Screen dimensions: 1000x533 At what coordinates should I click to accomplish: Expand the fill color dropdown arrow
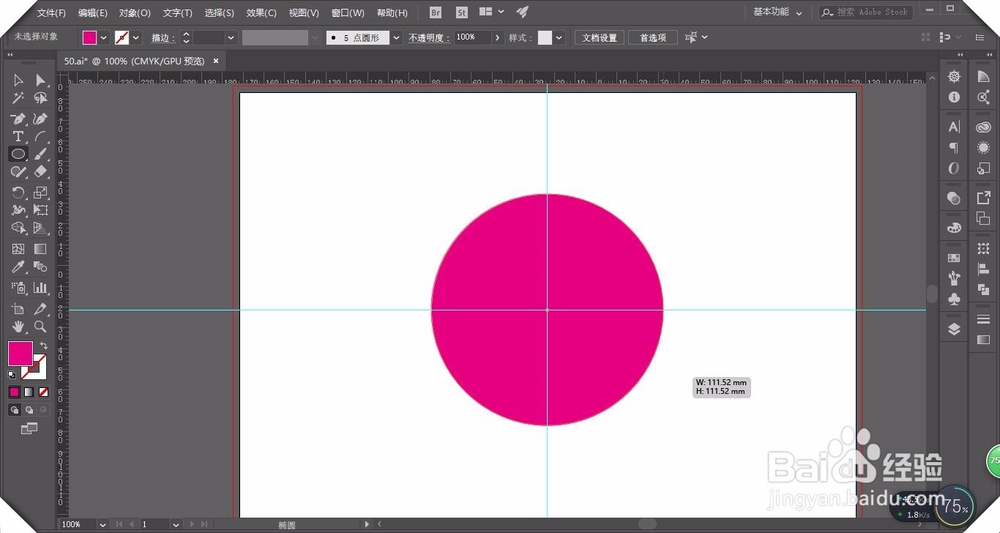pyautogui.click(x=103, y=38)
